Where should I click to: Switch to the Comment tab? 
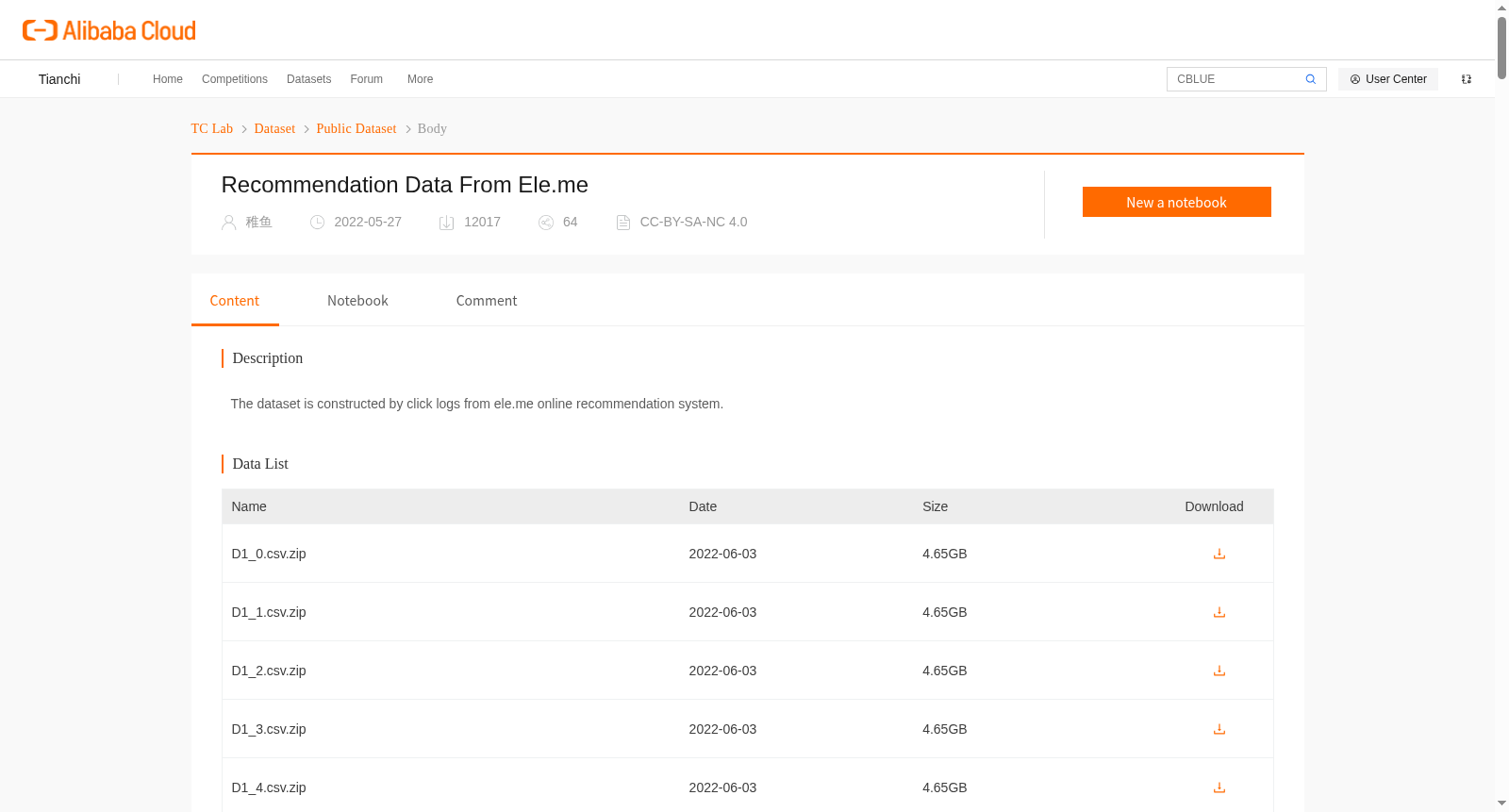[487, 301]
